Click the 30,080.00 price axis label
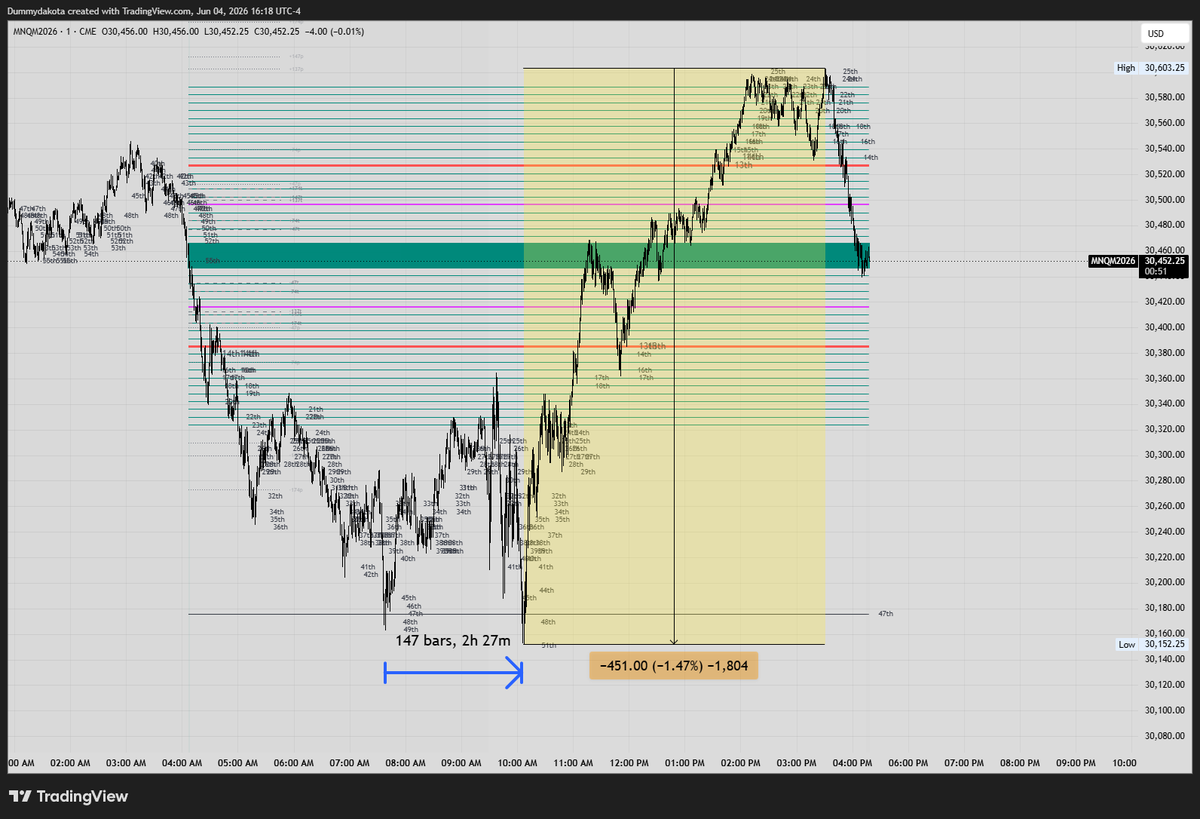Screen dimensions: 1200x819 [x=1165, y=735]
